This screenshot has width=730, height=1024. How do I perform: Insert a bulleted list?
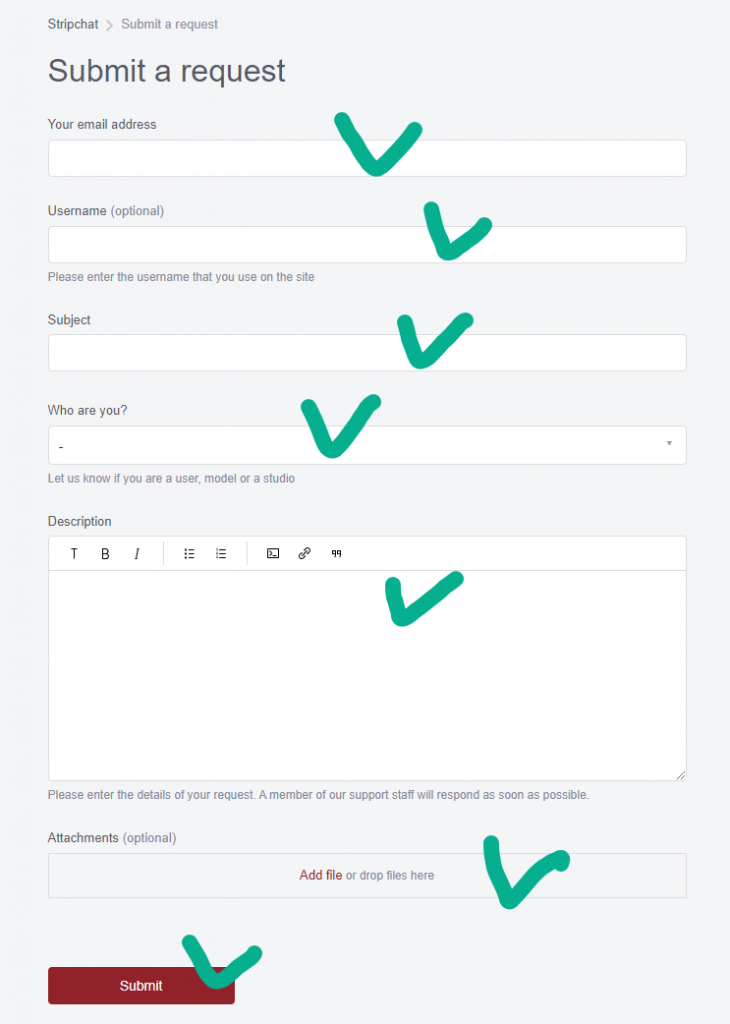[189, 554]
